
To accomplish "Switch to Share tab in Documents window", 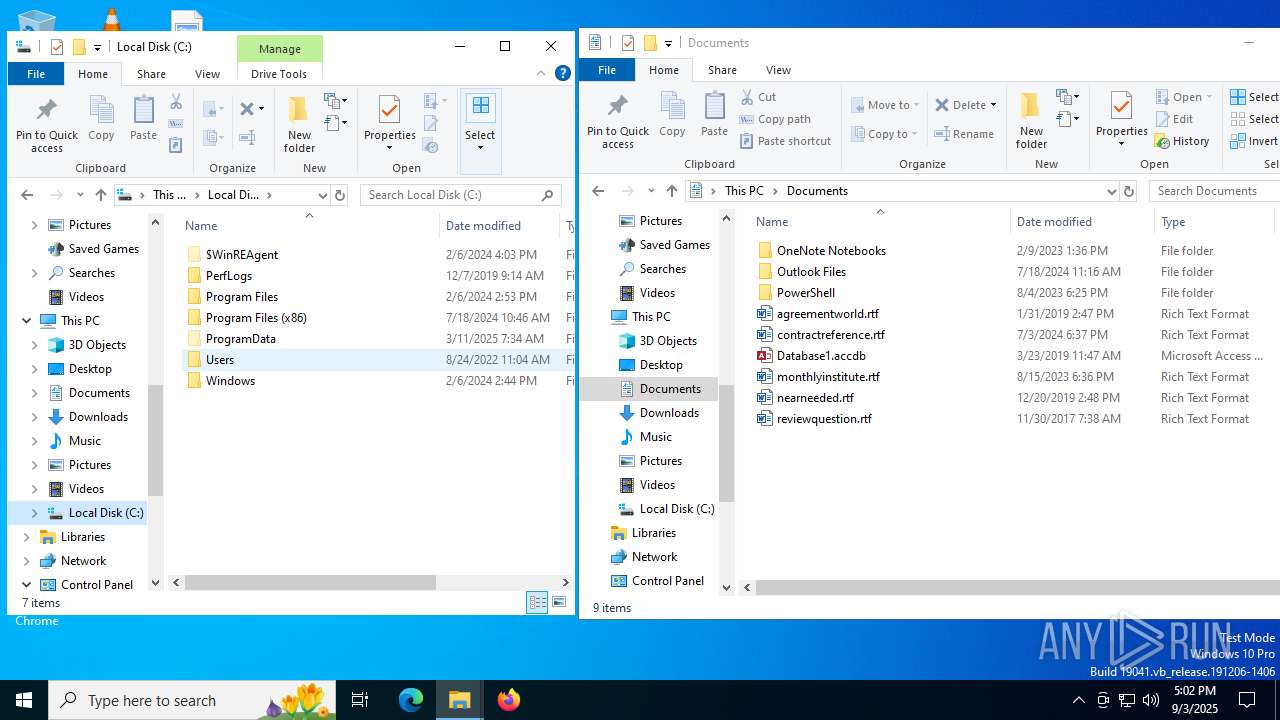I will pyautogui.click(x=722, y=70).
